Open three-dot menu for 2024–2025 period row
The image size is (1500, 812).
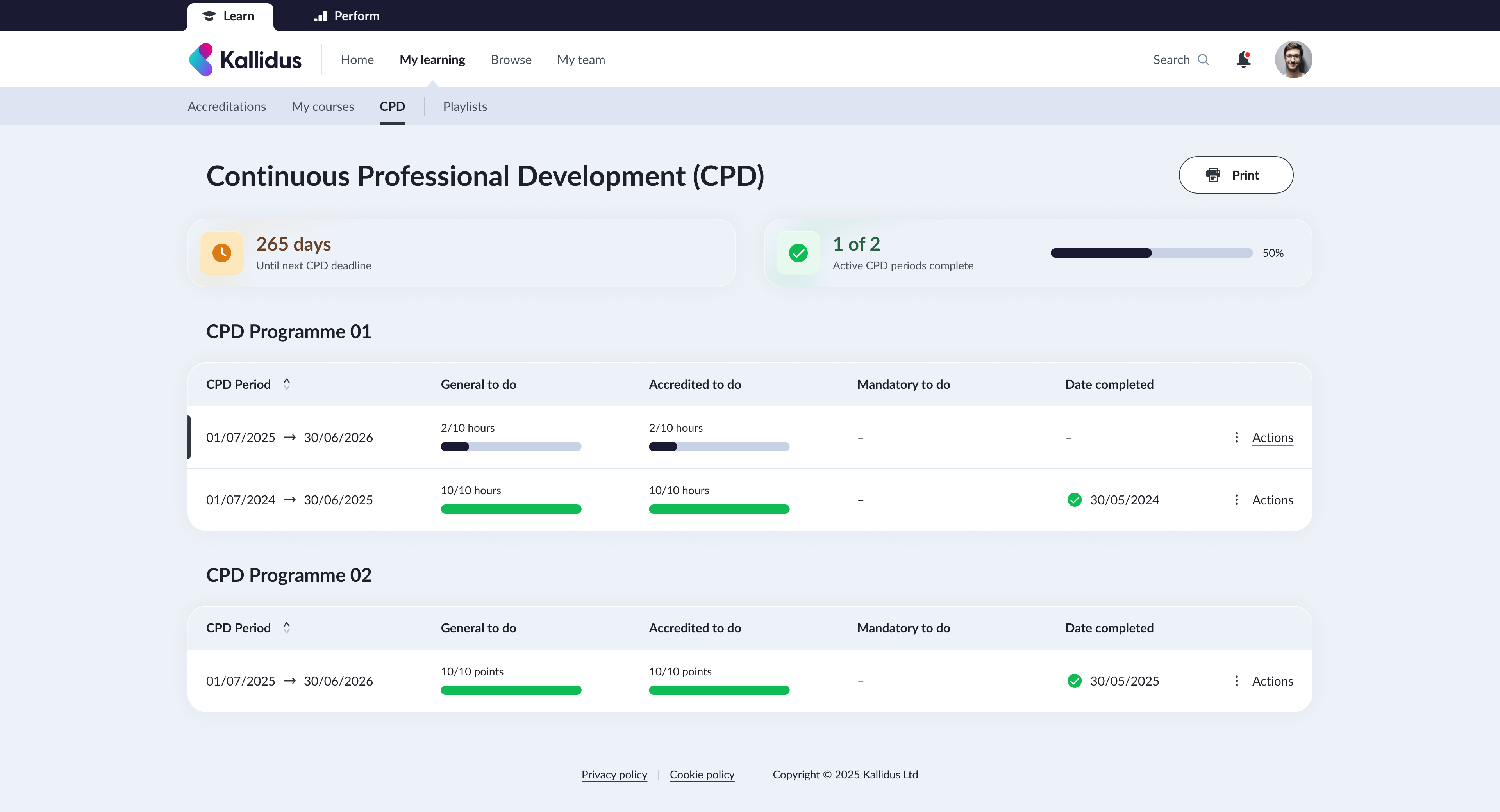coord(1236,499)
